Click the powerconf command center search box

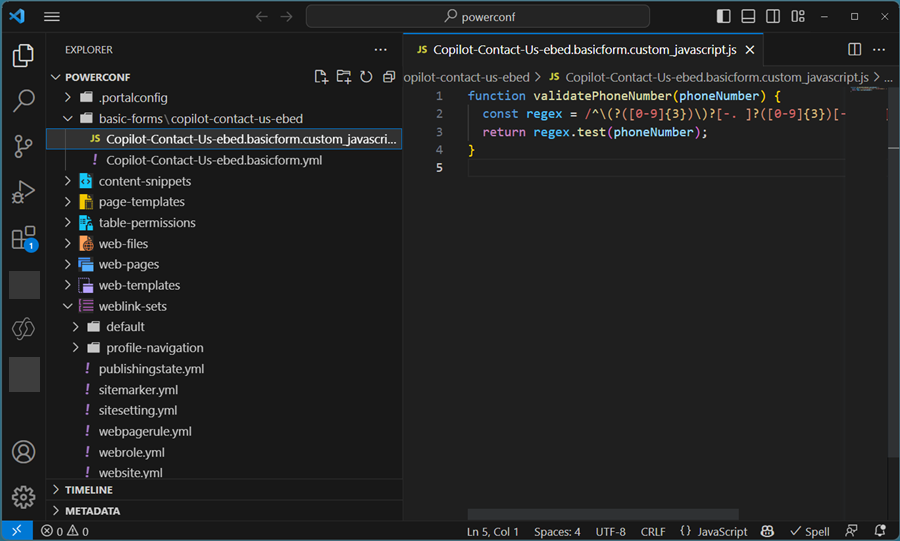click(x=478, y=17)
